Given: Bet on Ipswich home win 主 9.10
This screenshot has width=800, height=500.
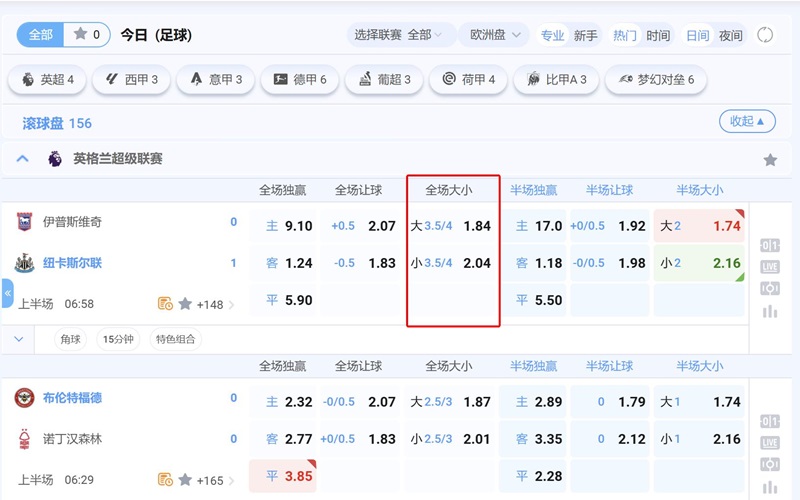Looking at the screenshot, I should pyautogui.click(x=283, y=226).
